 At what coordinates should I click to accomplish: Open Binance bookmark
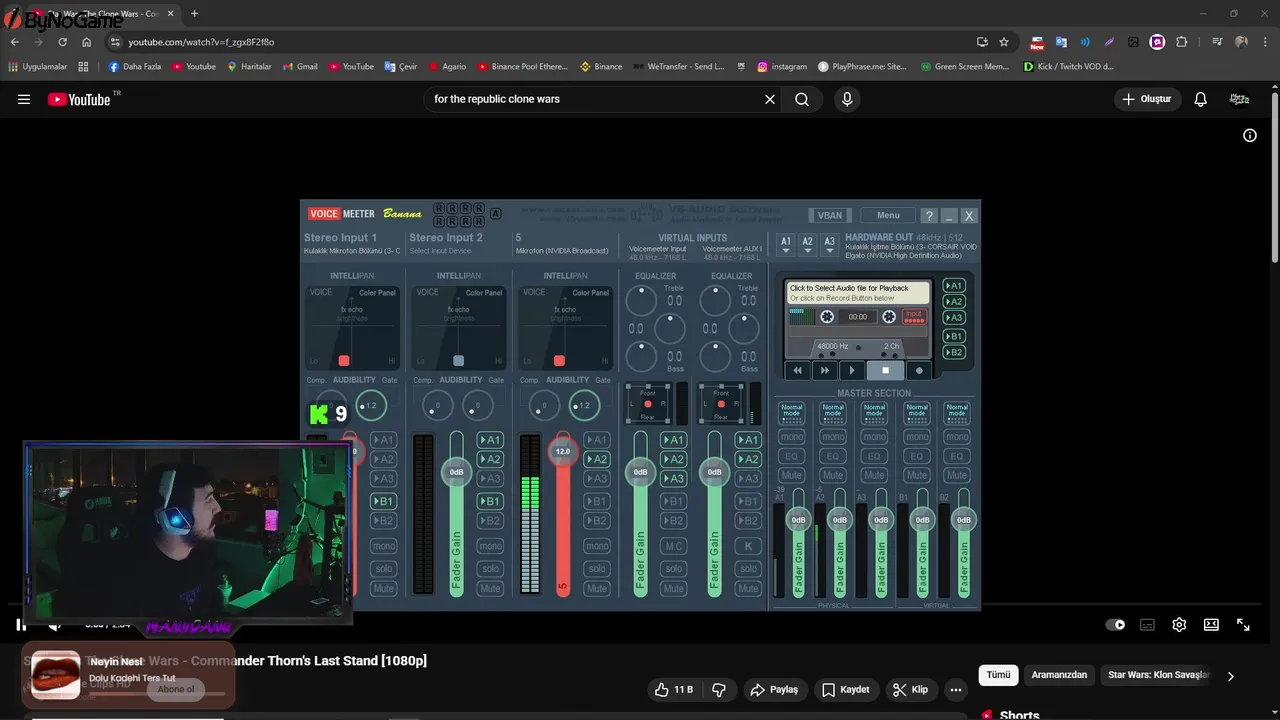(601, 67)
